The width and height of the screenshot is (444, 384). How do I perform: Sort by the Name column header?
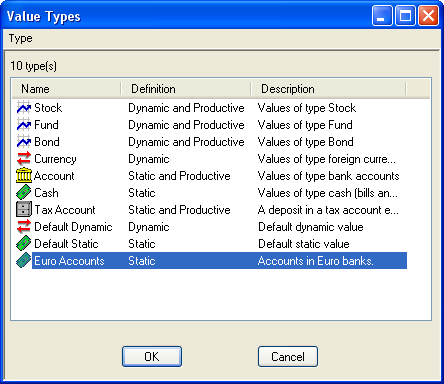[x=67, y=89]
